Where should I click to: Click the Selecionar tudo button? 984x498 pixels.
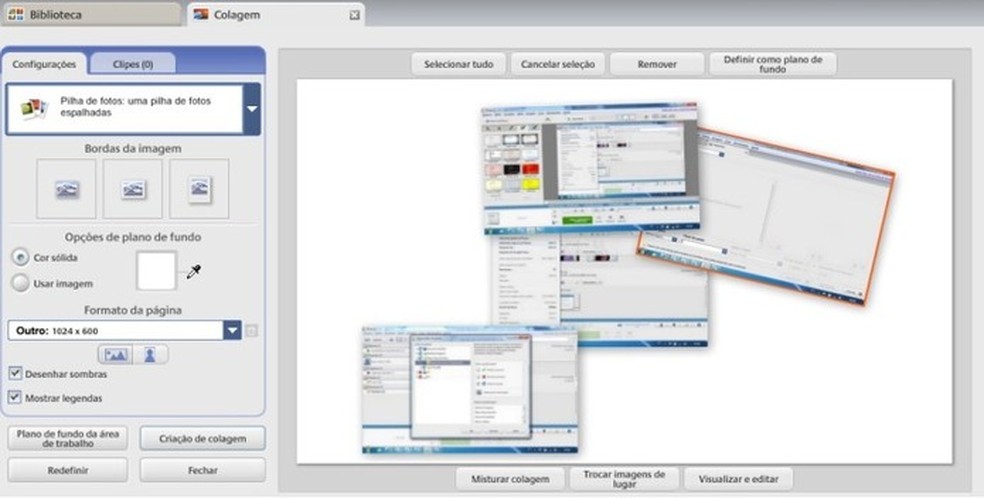tap(459, 64)
